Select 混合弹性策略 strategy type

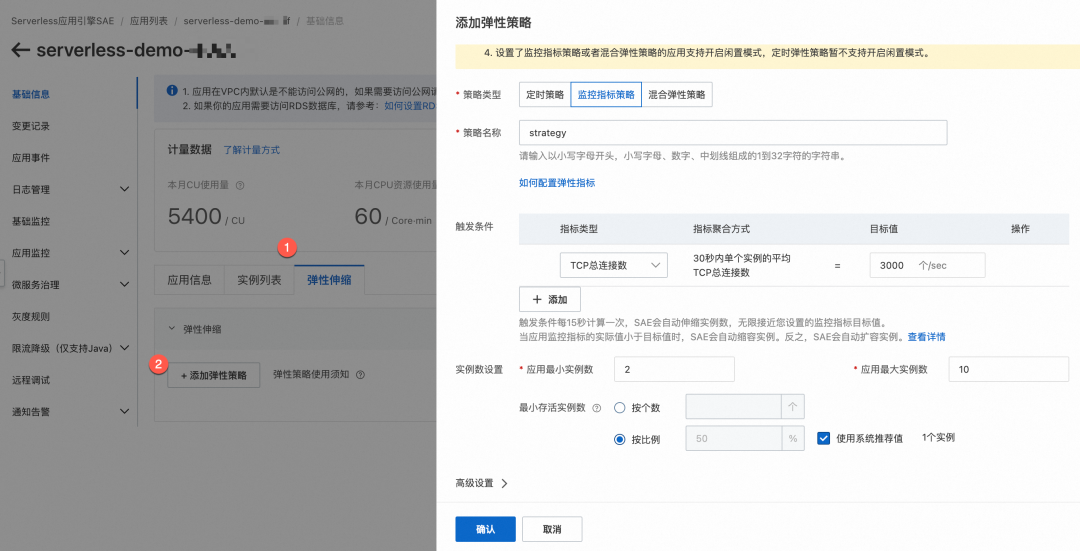coord(677,94)
